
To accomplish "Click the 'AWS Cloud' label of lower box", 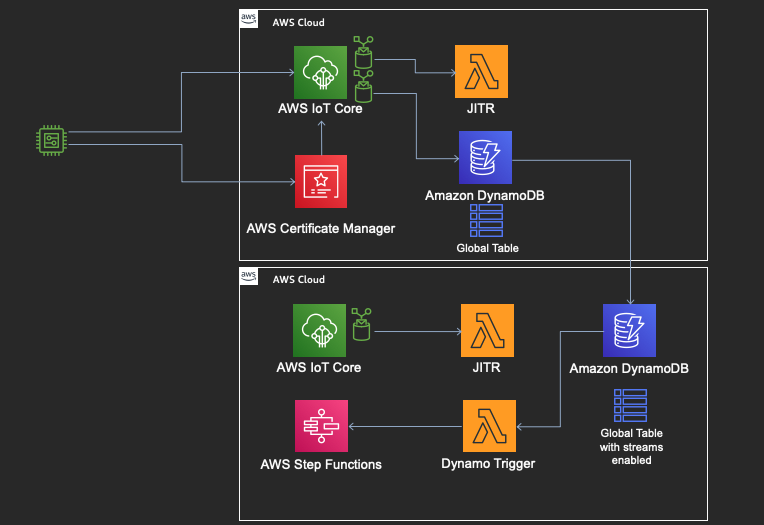I will point(298,279).
